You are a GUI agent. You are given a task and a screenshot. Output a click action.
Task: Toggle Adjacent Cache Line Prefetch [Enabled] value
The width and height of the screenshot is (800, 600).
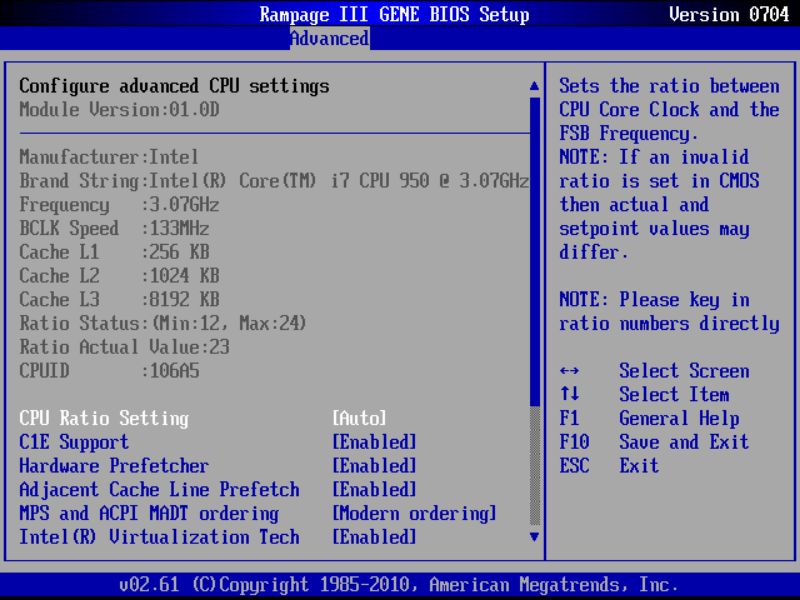click(374, 489)
